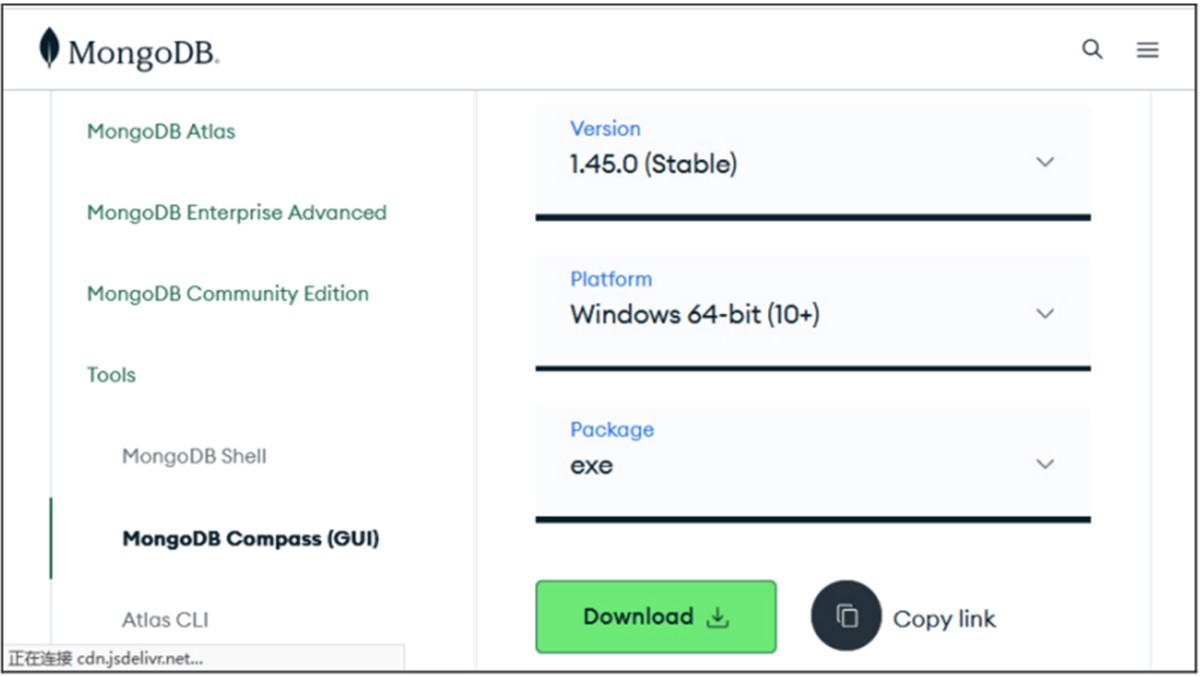Click the MongoDB wordmark
The height and width of the screenshot is (676, 1200).
tap(143, 52)
